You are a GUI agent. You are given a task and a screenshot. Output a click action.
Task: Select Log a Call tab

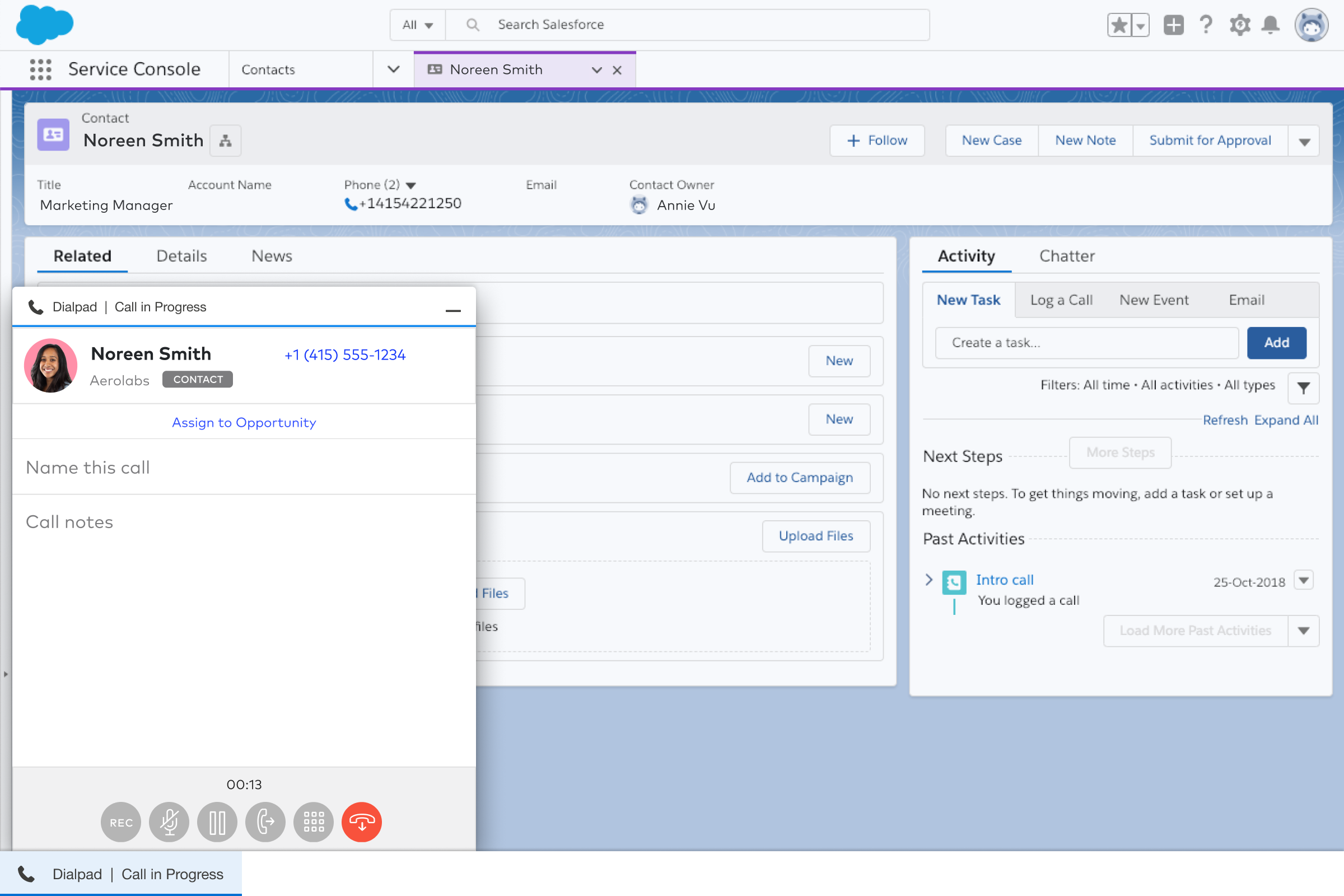point(1061,300)
